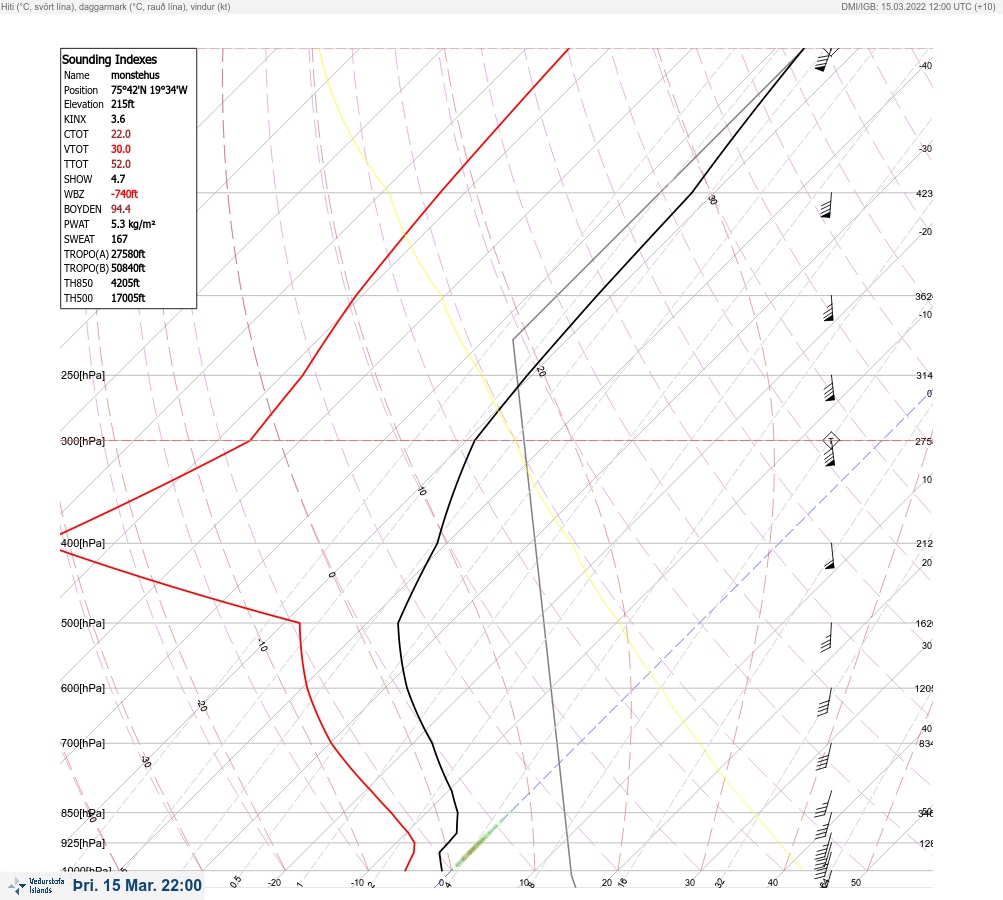Click the VTOT value 30.0

point(120,149)
